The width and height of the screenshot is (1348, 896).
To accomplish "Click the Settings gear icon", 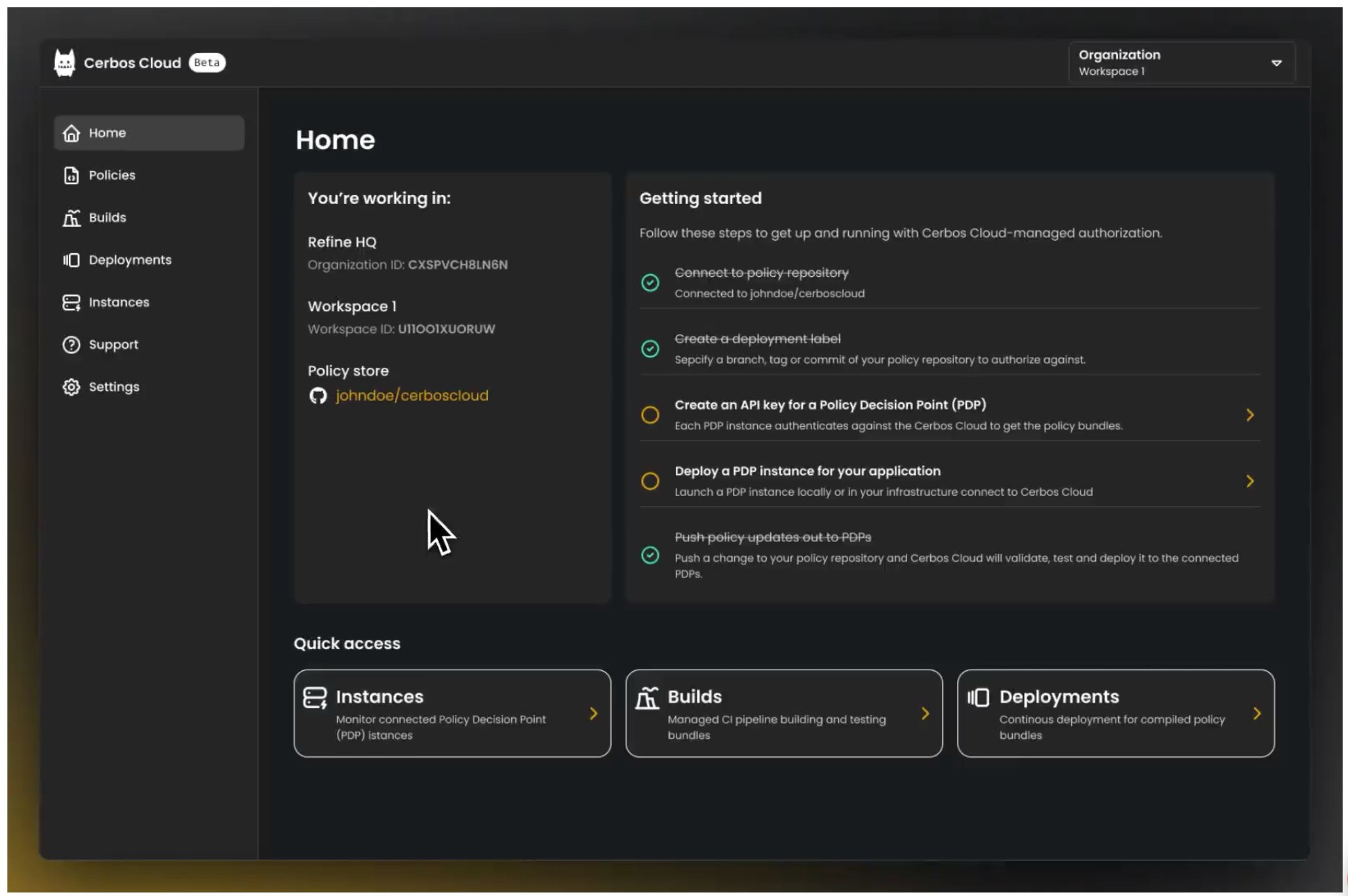I will coord(71,387).
